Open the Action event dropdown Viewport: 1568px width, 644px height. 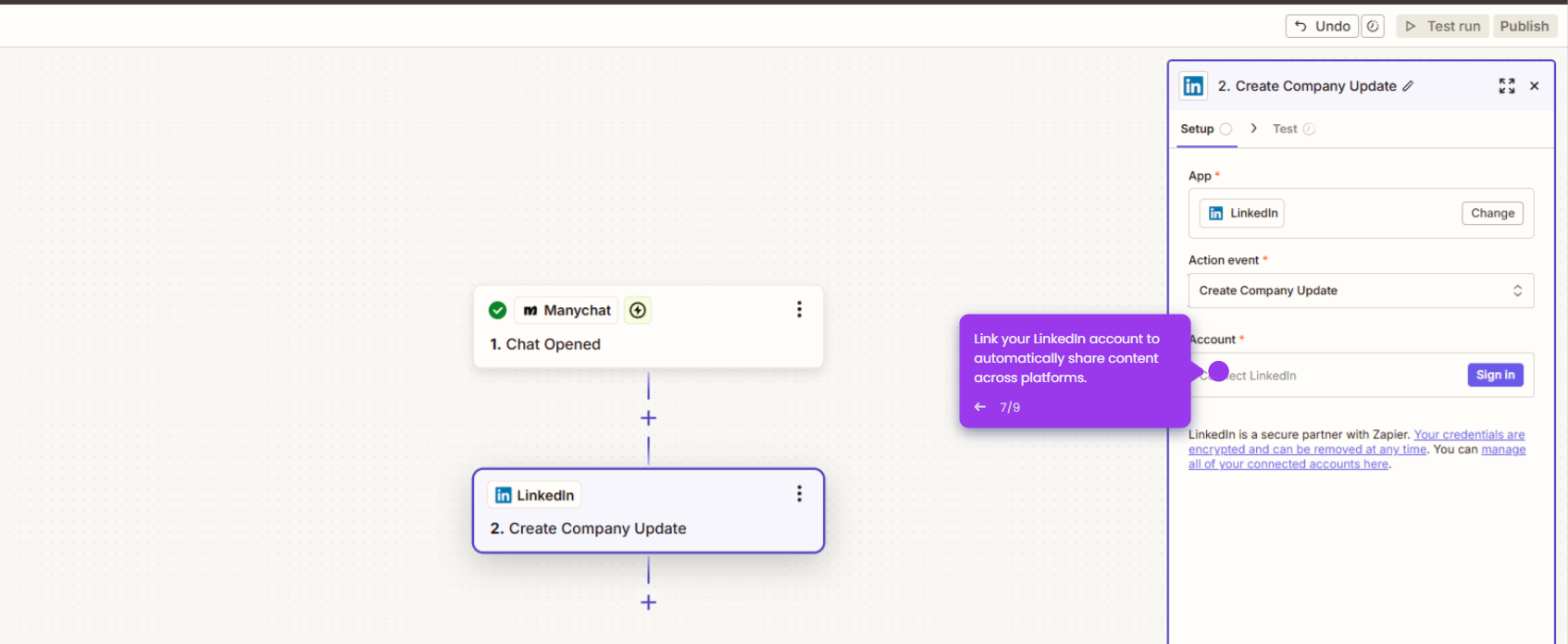[1361, 291]
